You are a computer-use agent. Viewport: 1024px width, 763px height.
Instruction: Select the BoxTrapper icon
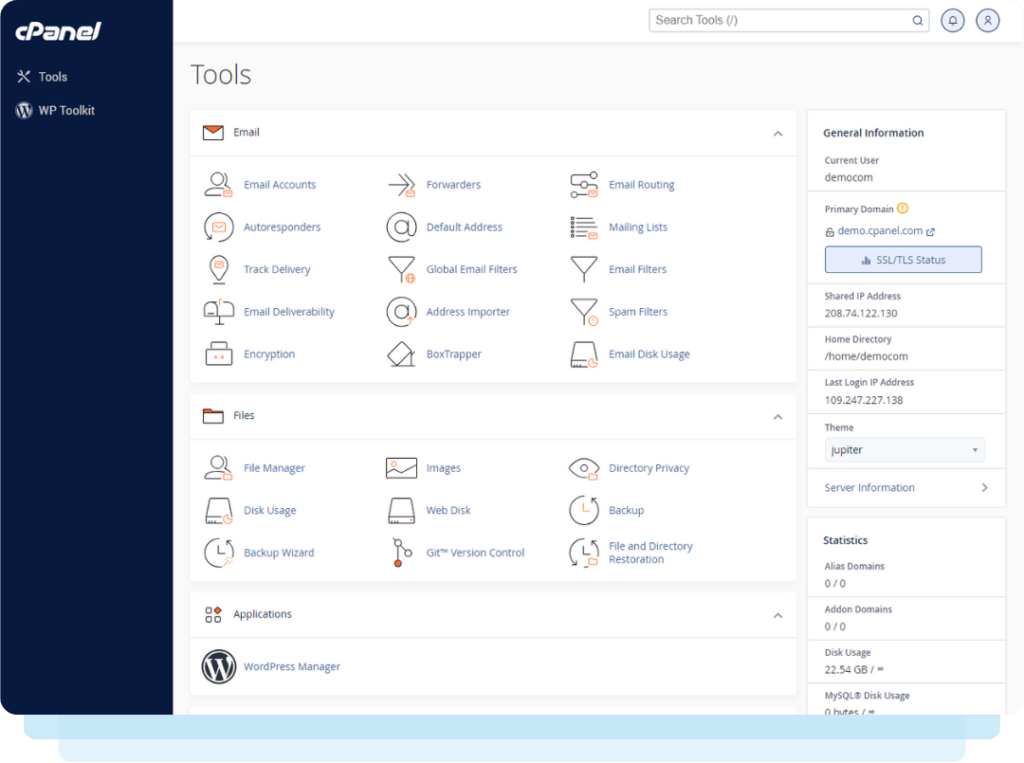[400, 354]
